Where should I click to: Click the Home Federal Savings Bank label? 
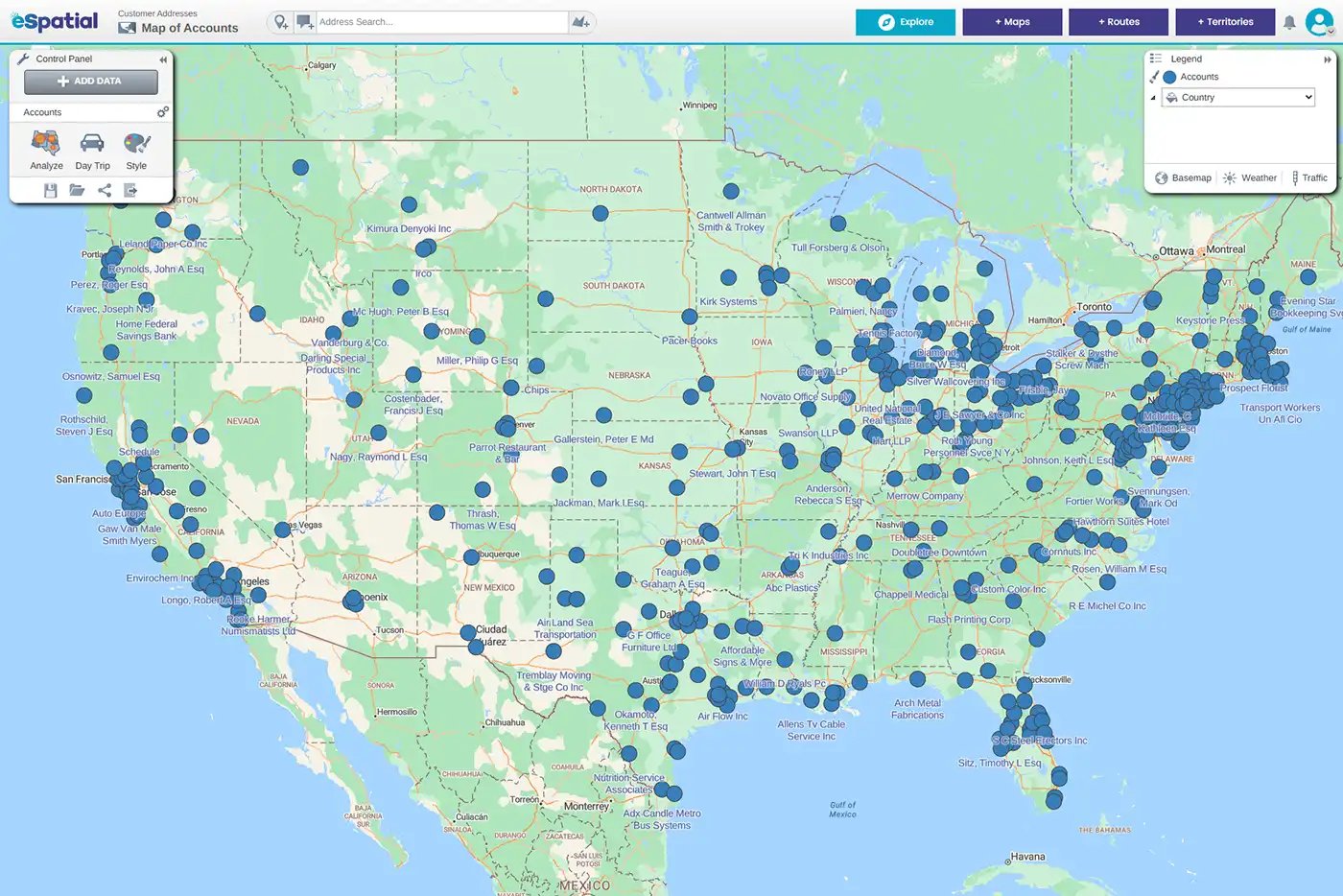point(147,330)
